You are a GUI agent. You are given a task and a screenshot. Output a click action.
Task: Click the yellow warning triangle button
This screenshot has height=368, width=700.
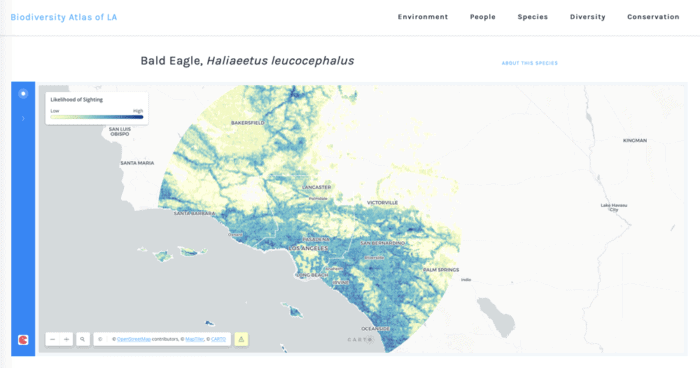pyautogui.click(x=241, y=339)
